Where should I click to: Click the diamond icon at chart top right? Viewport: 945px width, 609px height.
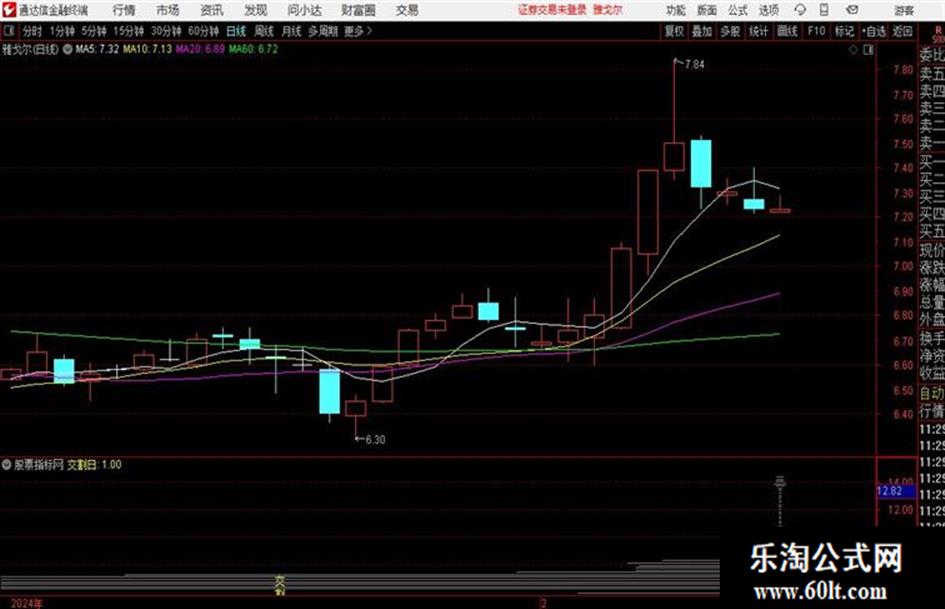coord(853,50)
